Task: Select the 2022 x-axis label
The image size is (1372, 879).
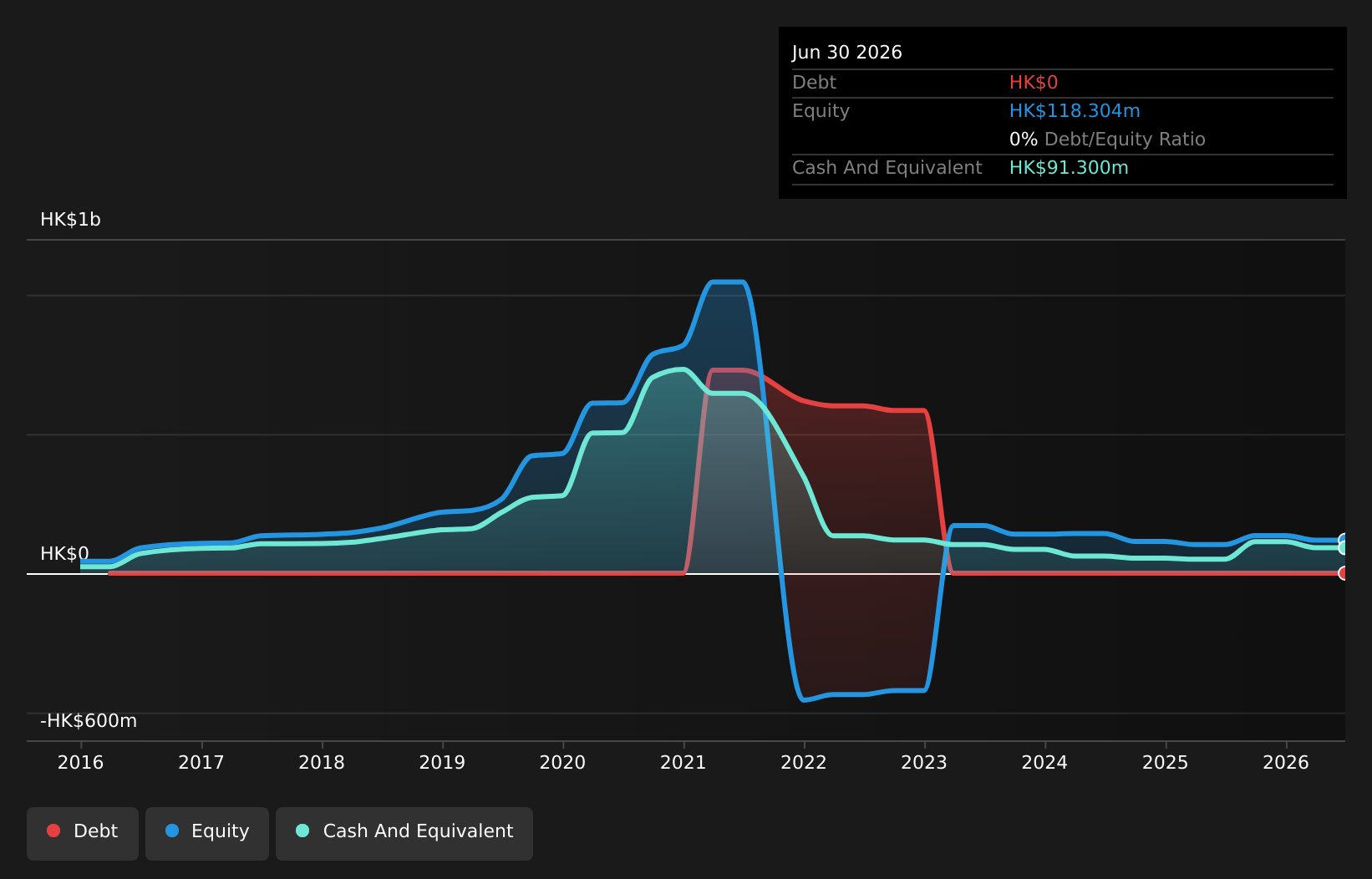Action: pos(804,762)
